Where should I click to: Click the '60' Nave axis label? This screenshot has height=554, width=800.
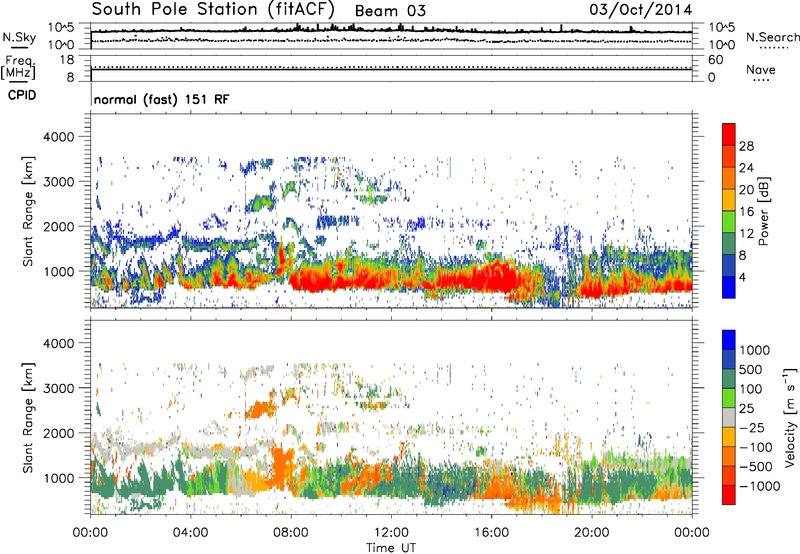pyautogui.click(x=716, y=60)
